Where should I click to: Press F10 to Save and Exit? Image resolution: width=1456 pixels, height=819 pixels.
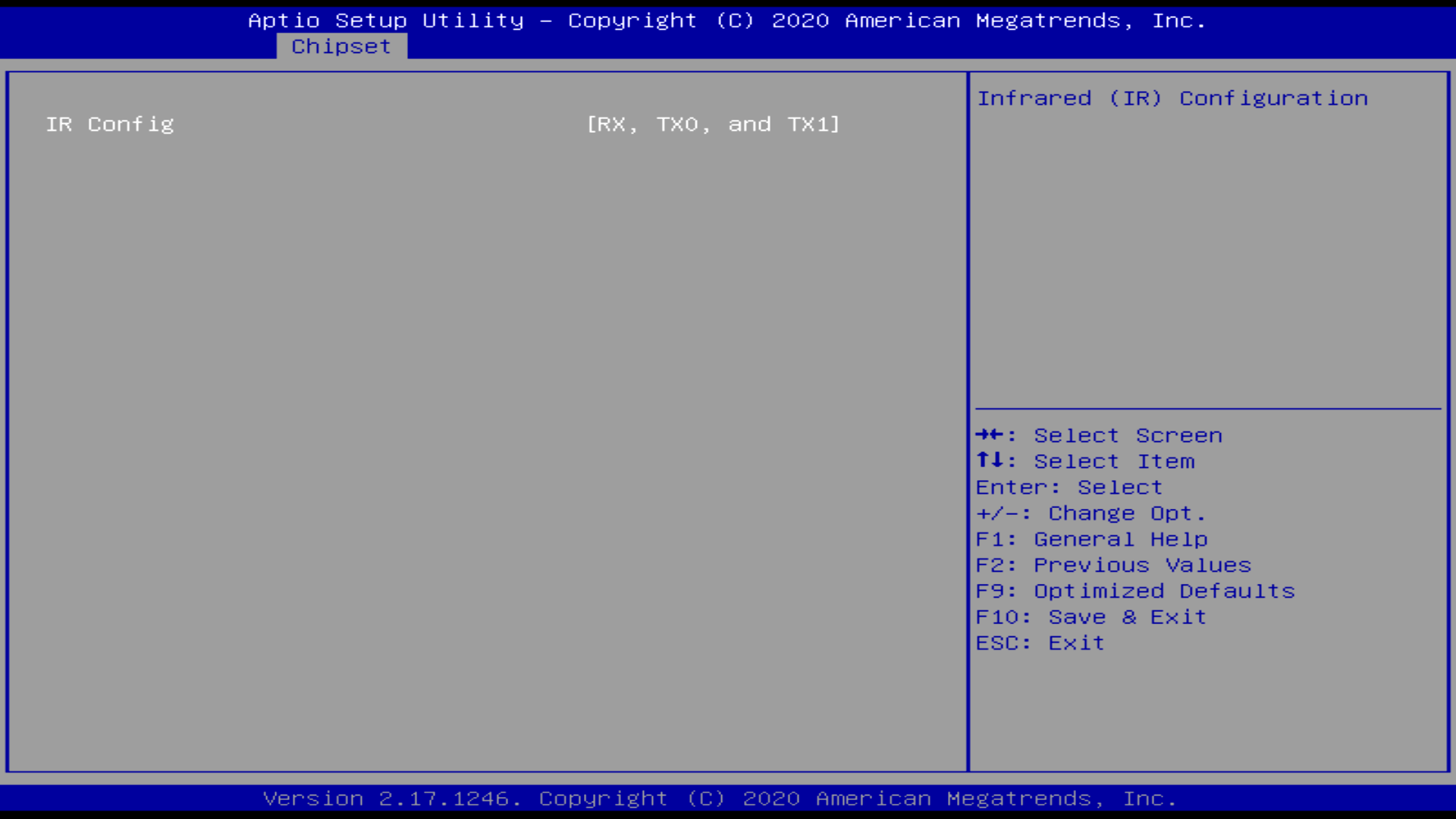pyautogui.click(x=1091, y=617)
